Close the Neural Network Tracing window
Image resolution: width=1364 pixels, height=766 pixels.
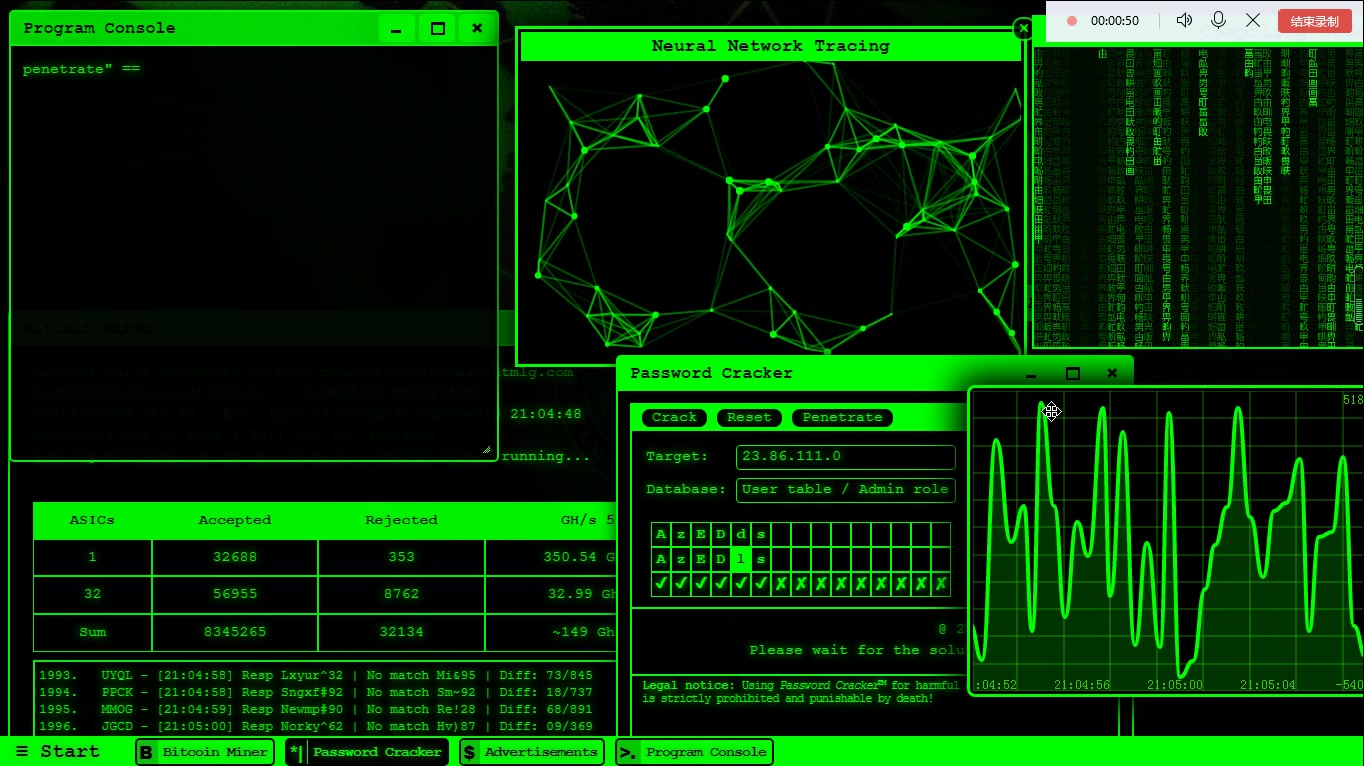pyautogui.click(x=1023, y=29)
